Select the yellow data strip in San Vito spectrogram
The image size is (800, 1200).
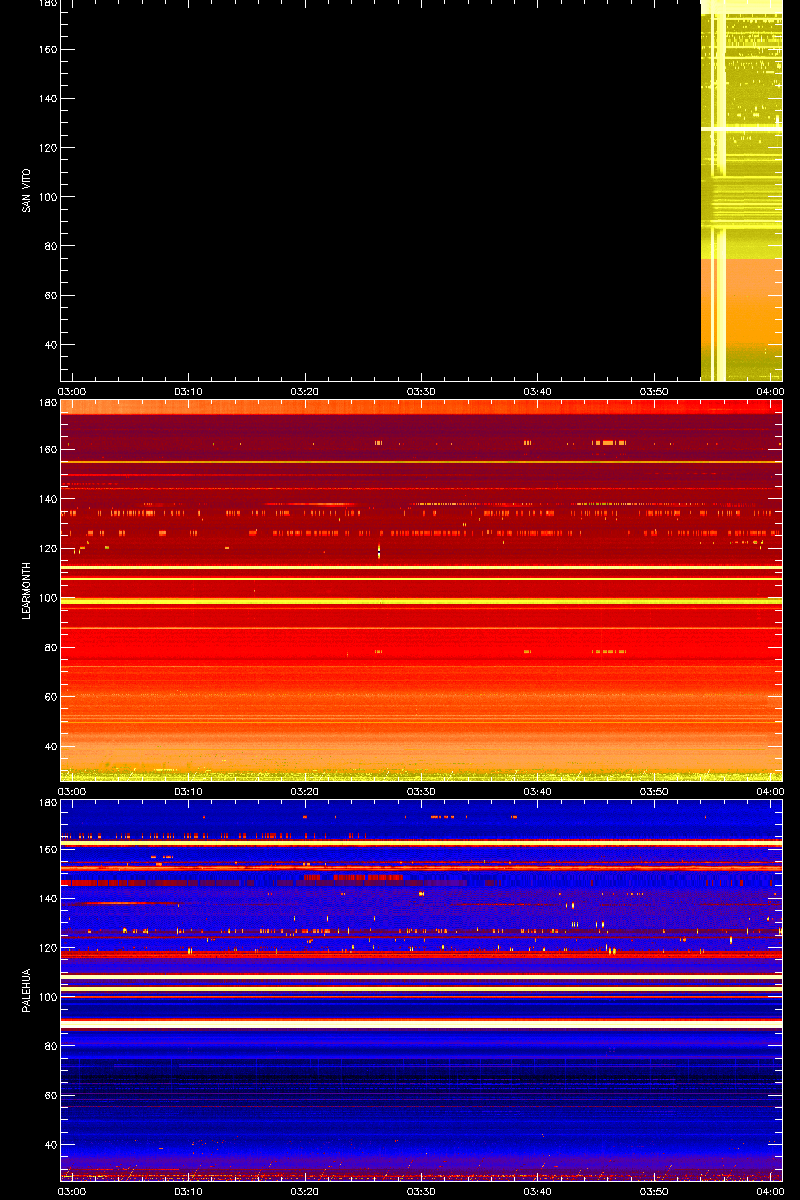pos(741,190)
